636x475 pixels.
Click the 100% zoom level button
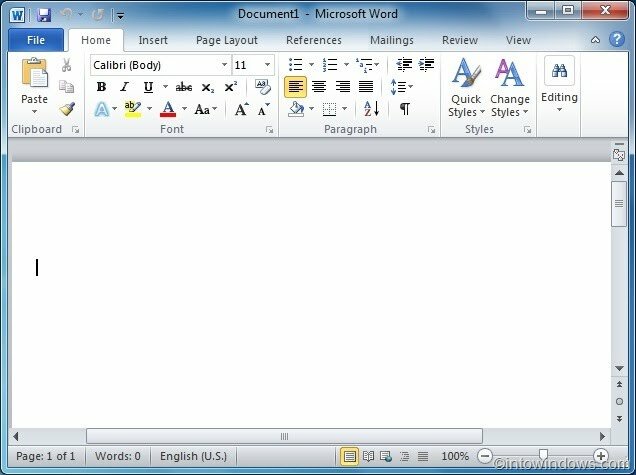point(455,456)
